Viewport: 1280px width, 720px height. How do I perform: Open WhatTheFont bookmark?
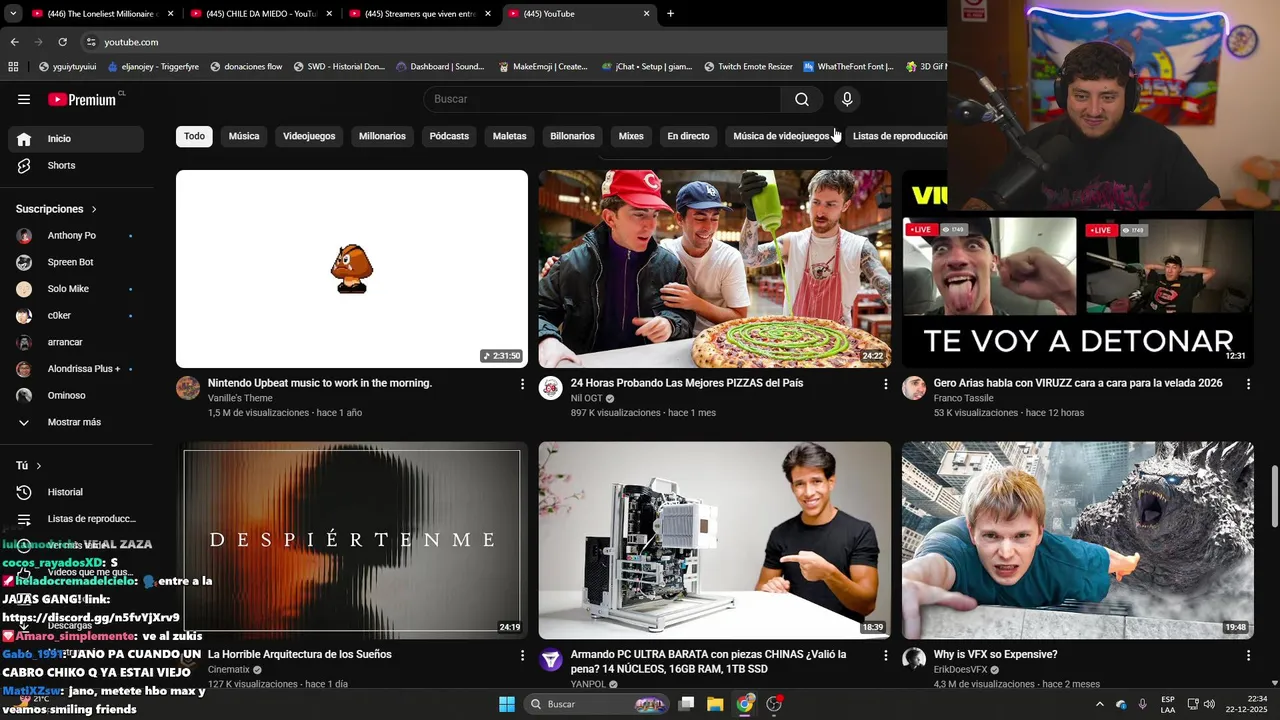[848, 67]
